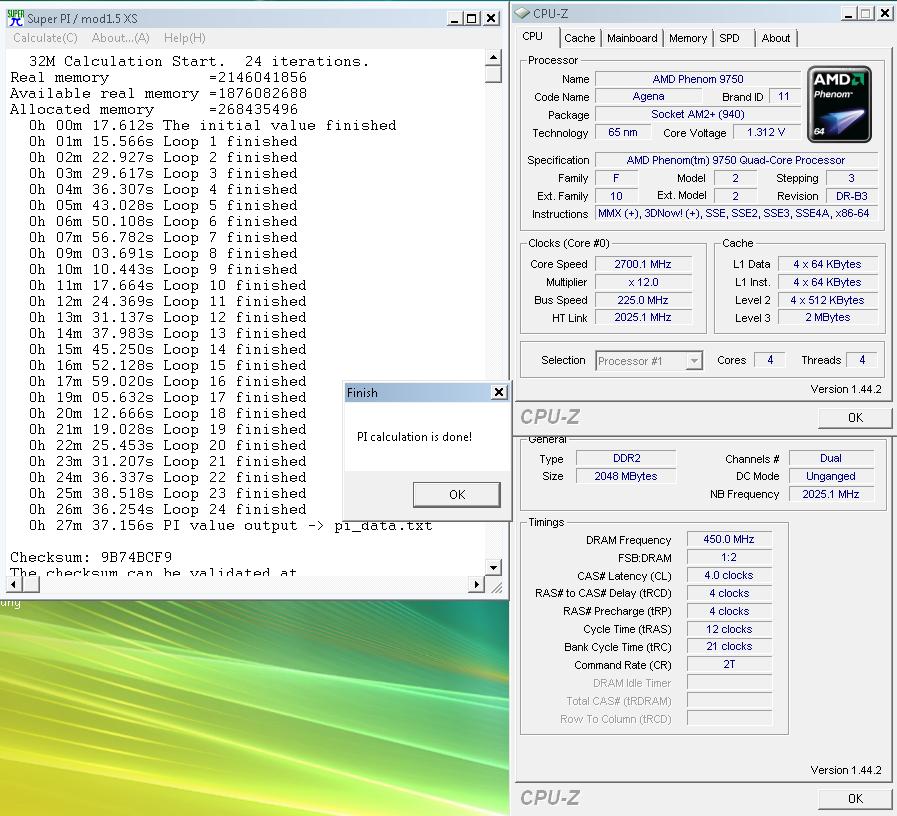Click the '2700.1 MHz' core speed value
Screen dimensions: 897x816
click(643, 264)
